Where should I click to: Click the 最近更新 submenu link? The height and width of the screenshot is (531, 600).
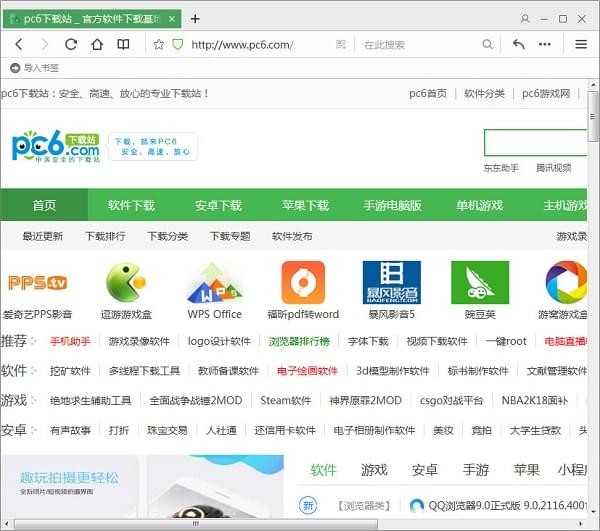tap(42, 236)
